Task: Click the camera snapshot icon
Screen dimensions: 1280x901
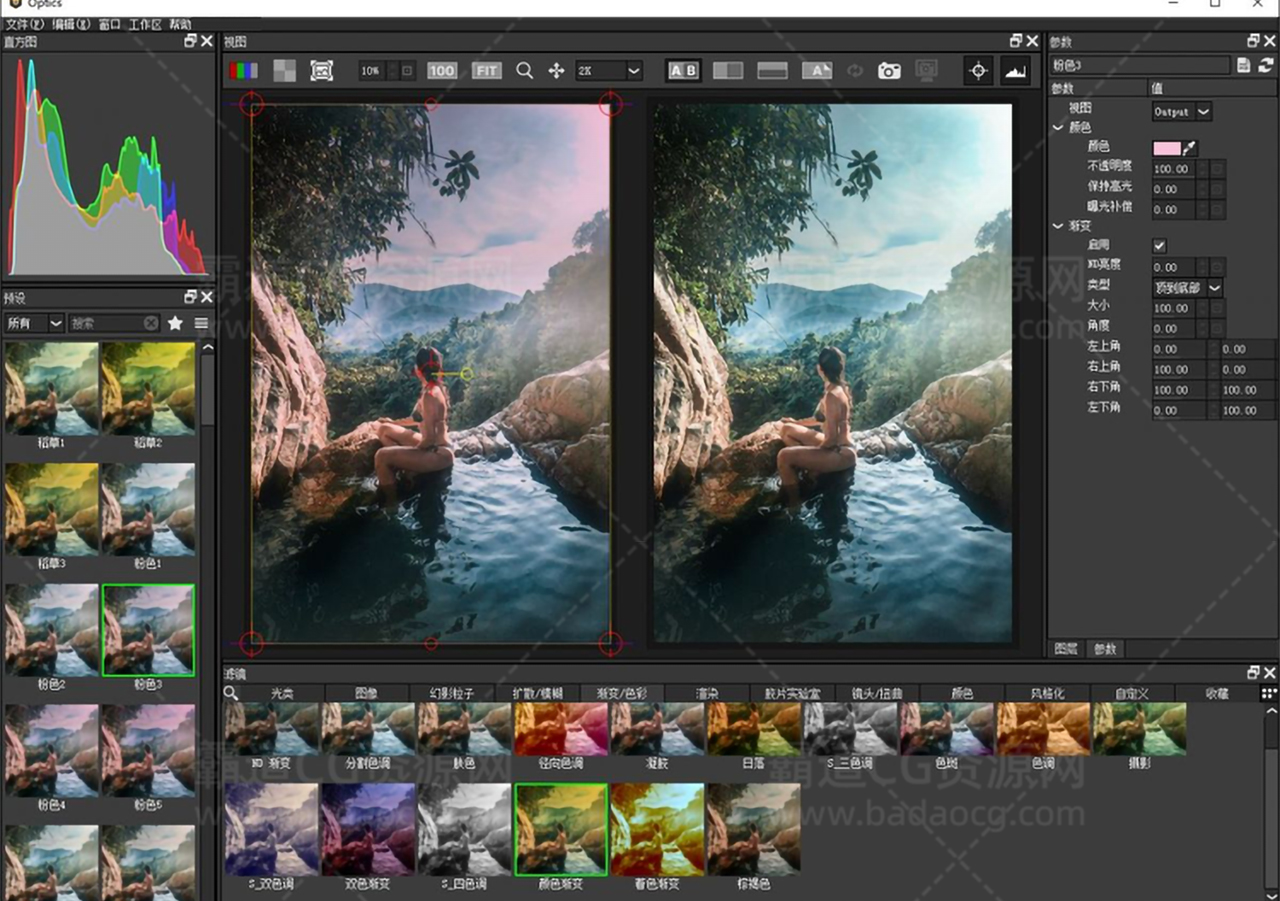Action: (x=889, y=71)
